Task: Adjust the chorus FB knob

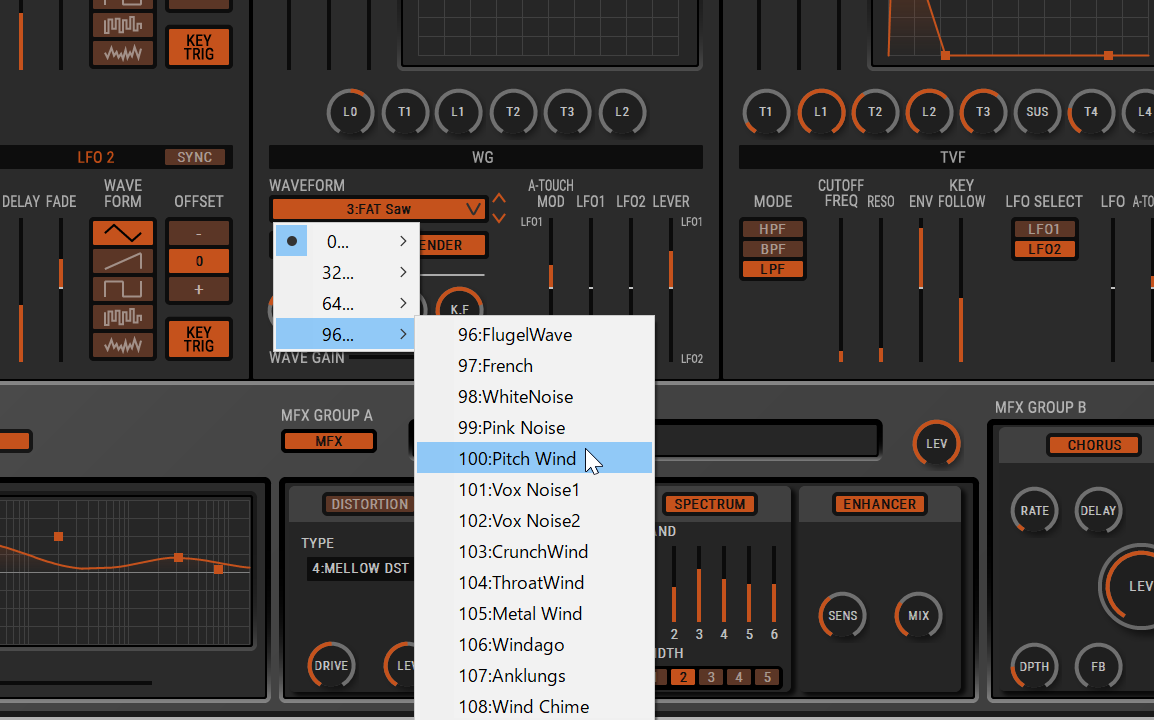Action: [x=1098, y=666]
